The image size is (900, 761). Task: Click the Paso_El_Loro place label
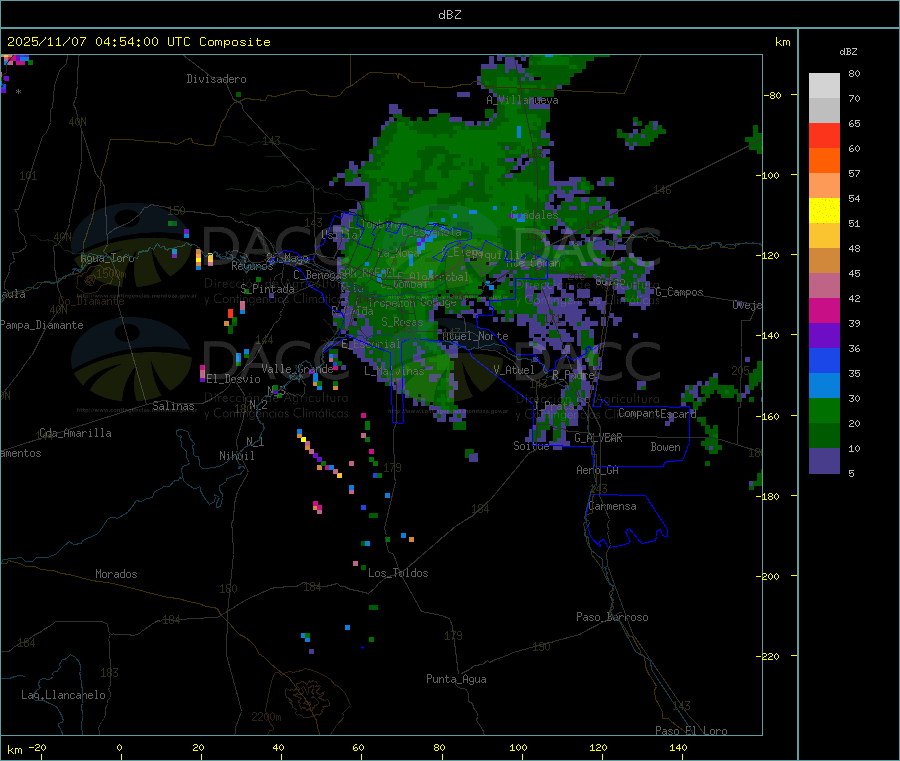pos(691,731)
